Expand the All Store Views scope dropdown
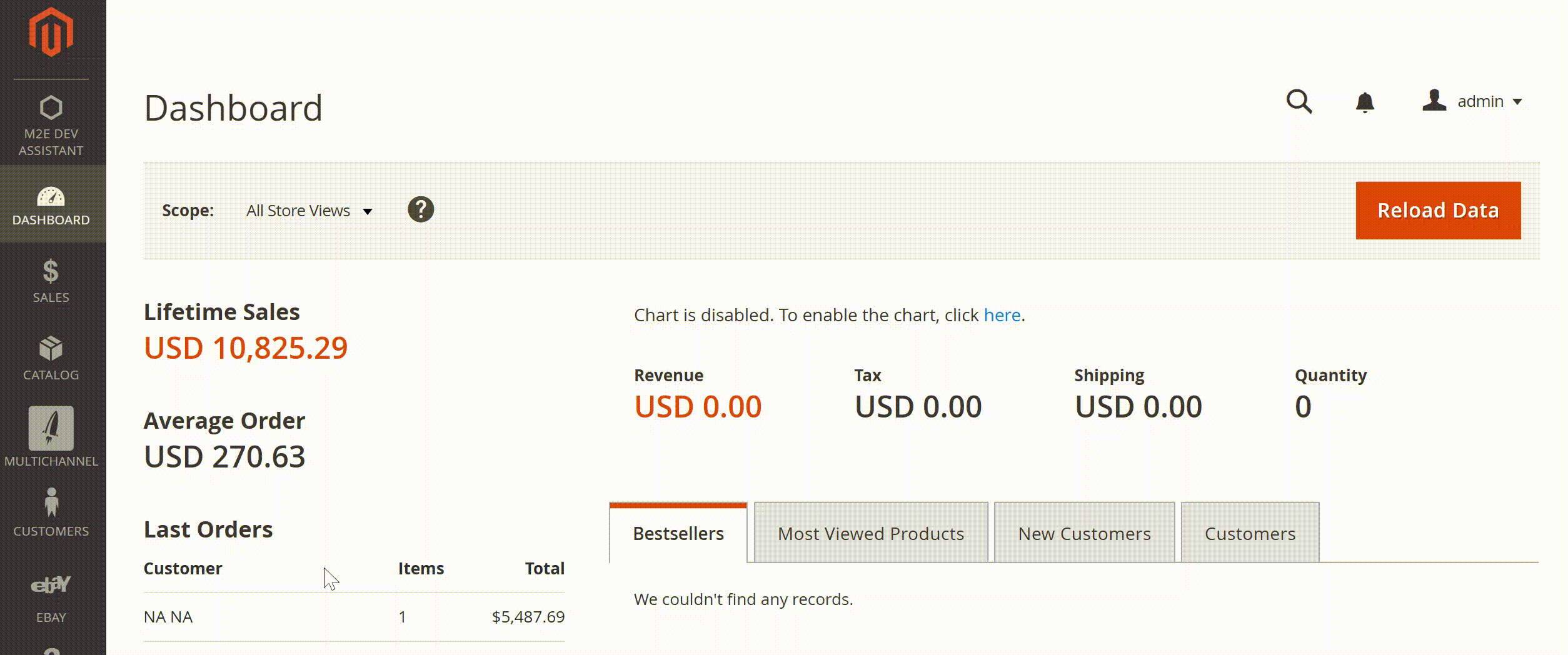The height and width of the screenshot is (655, 1568). click(309, 211)
